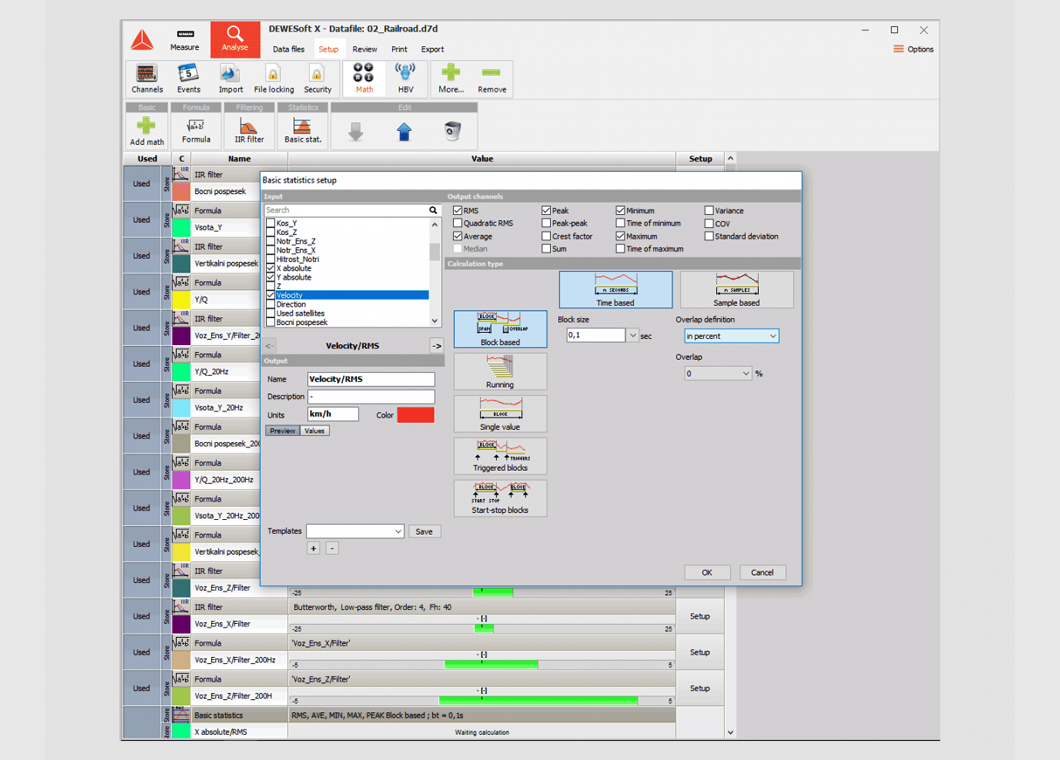Open Options menu
Screen dimensions: 1060x760
coord(913,49)
